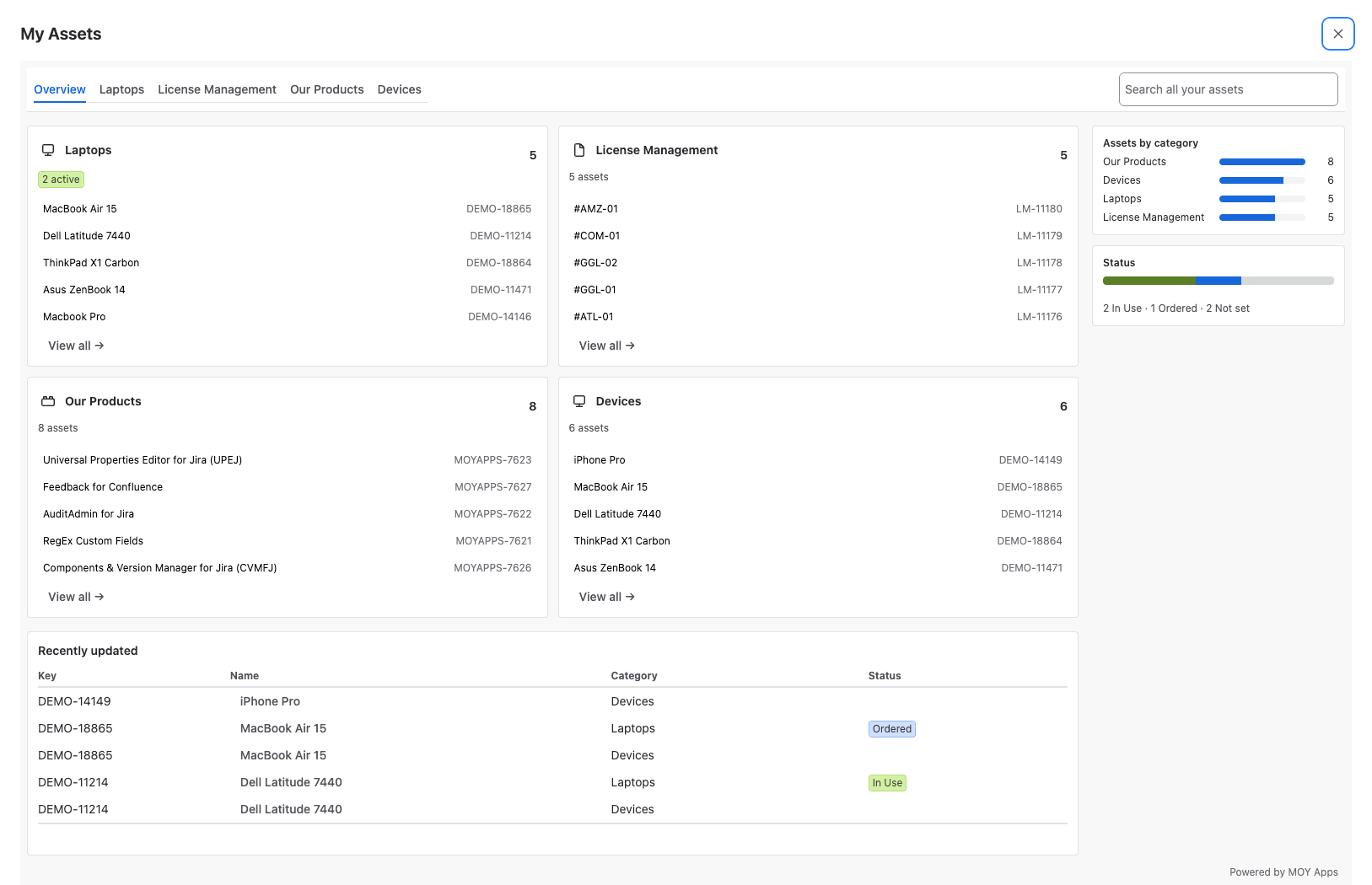1372x885 pixels.
Task: Select RegEx Custom Fields product
Action: point(288,541)
